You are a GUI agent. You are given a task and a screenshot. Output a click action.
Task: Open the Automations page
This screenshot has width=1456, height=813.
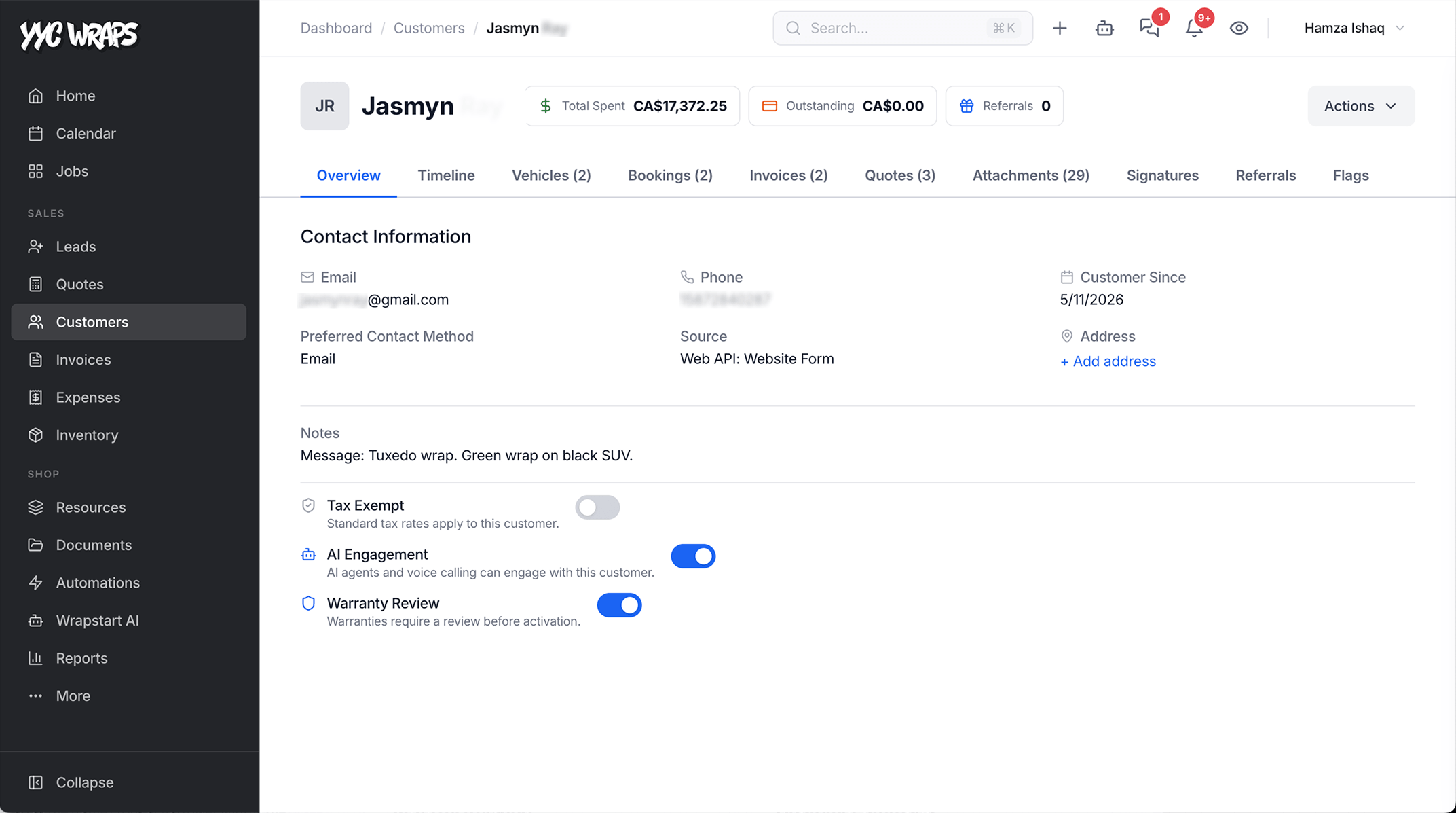129,583
